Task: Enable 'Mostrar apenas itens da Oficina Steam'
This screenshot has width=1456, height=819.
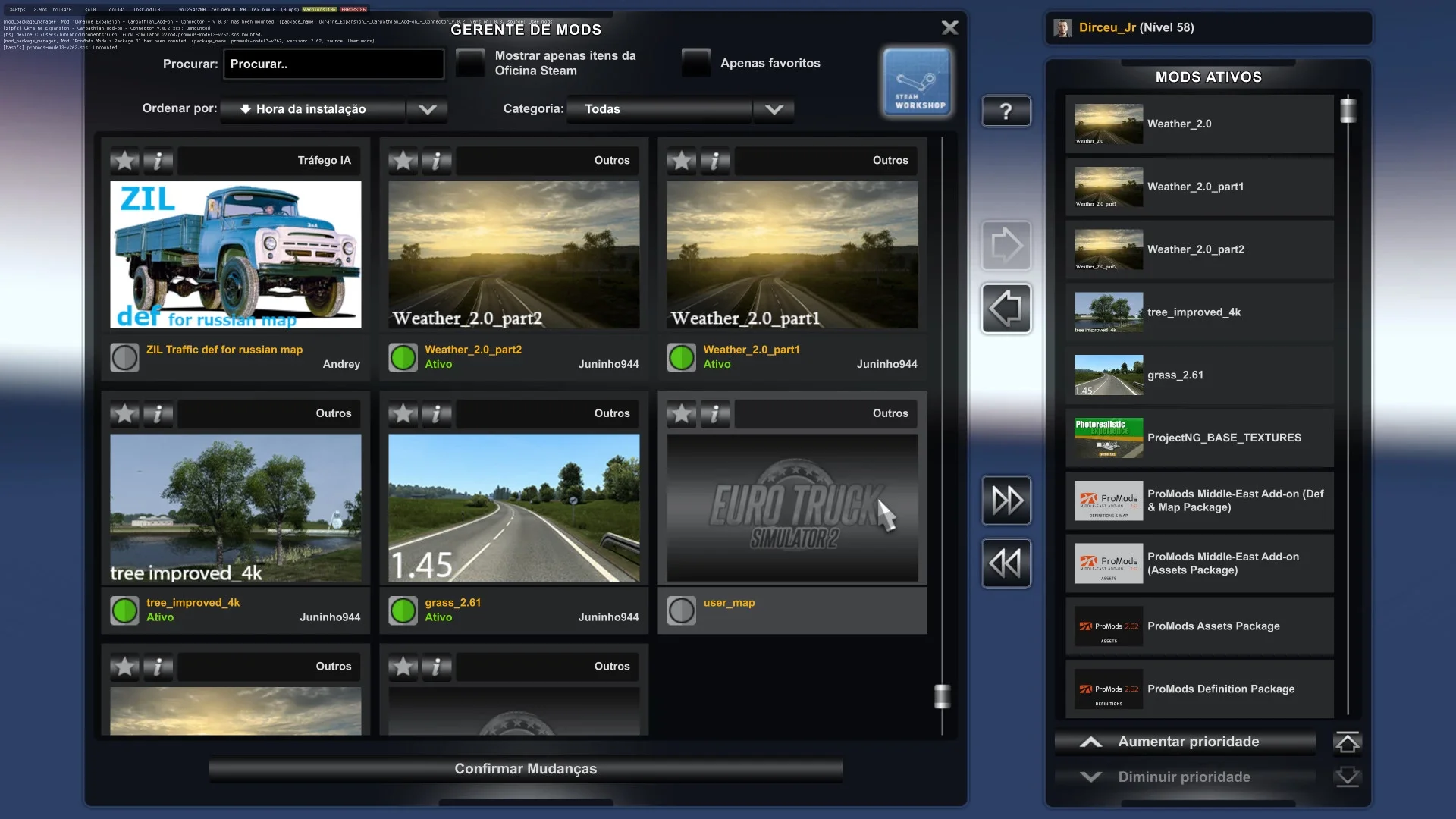Action: 470,64
